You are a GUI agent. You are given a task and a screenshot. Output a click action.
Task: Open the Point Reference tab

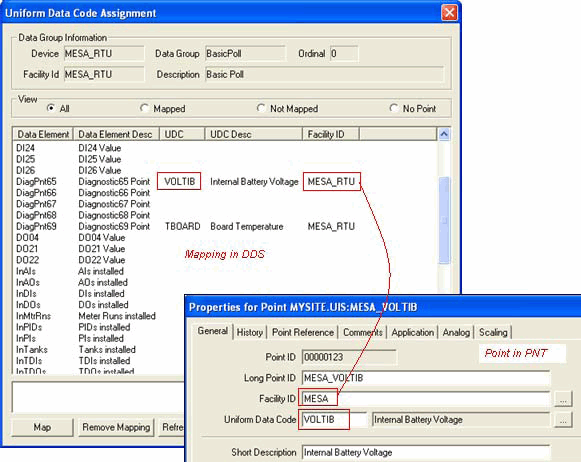tap(303, 332)
